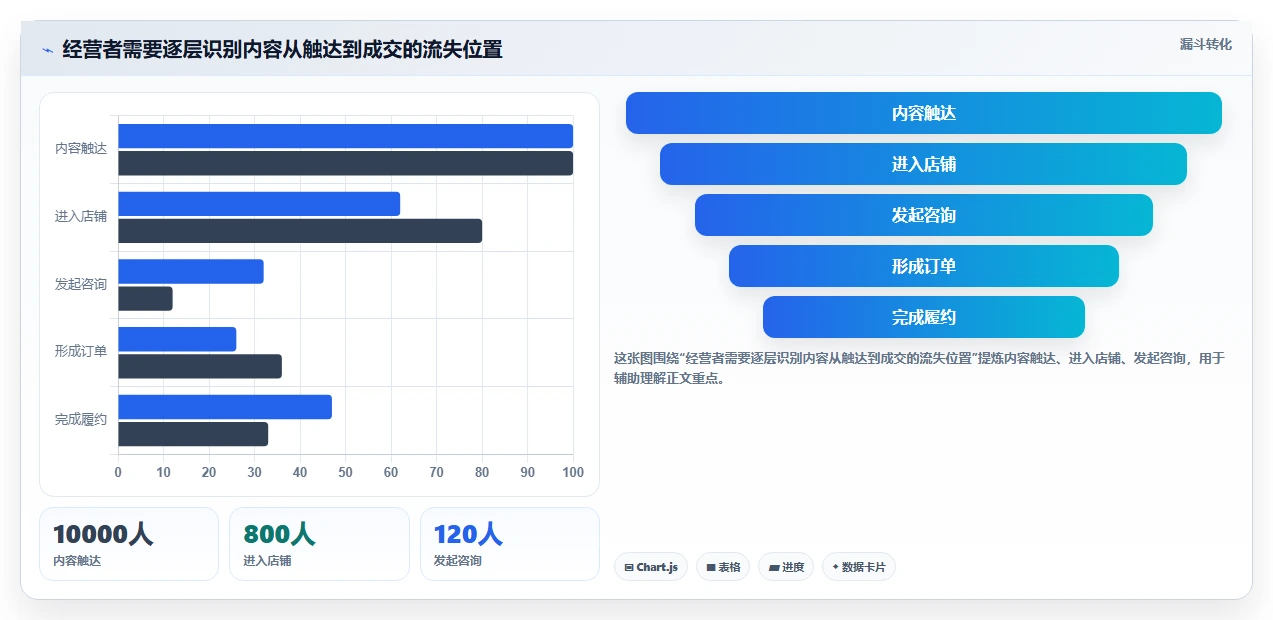
Task: Click the description paragraph starting 这张图围绕
Action: (919, 368)
